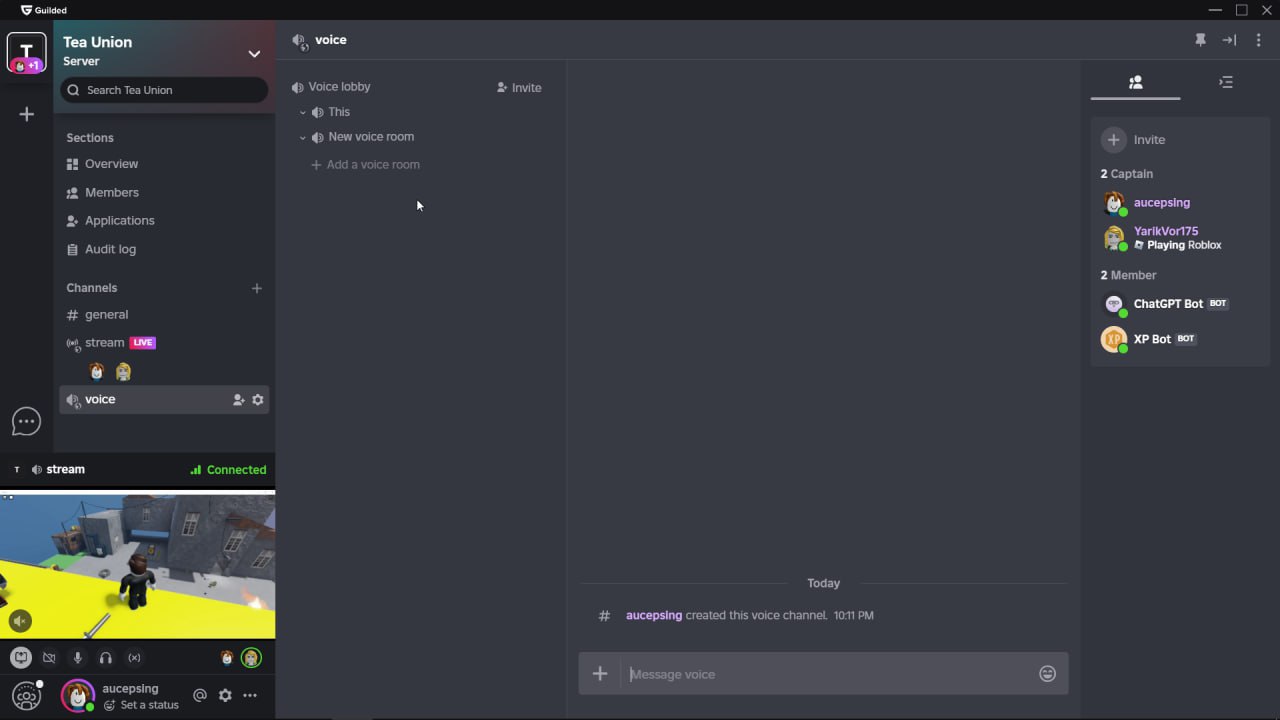Image resolution: width=1280 pixels, height=720 pixels.
Task: Open the emoji picker in the message box
Action: [x=1047, y=673]
